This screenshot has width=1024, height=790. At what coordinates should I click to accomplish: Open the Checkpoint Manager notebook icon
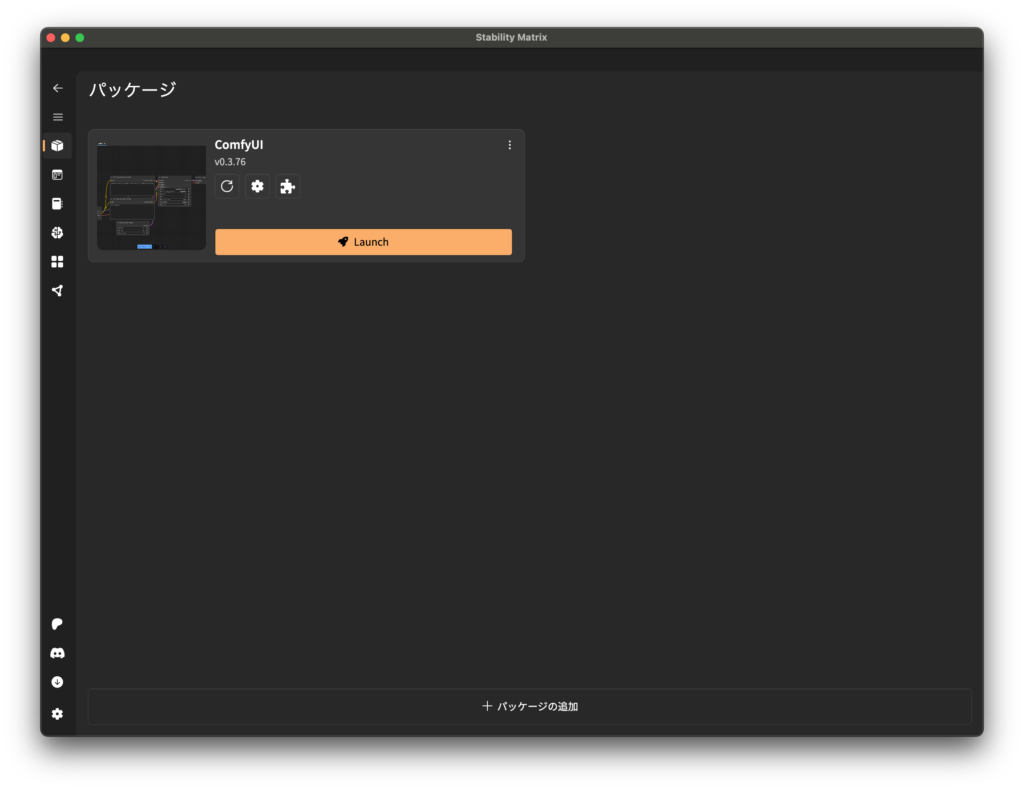pos(57,204)
